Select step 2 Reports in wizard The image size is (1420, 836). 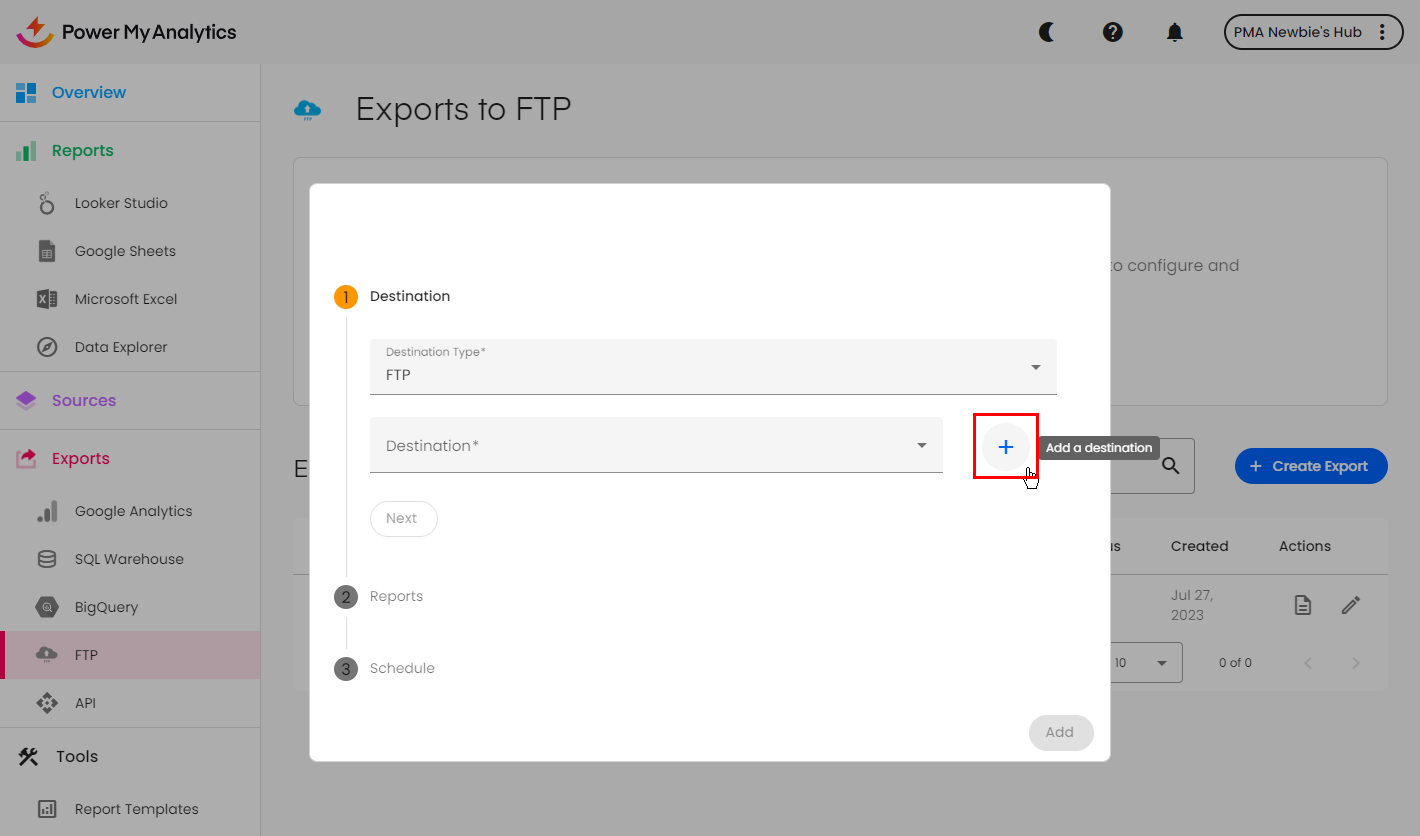click(x=396, y=597)
